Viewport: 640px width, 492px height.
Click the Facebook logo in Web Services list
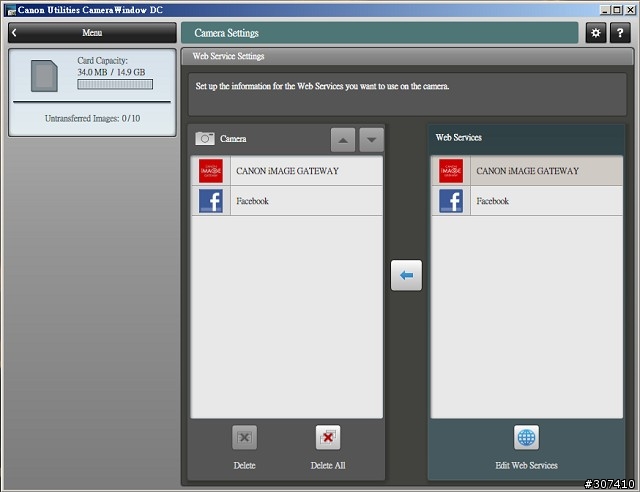pos(451,201)
